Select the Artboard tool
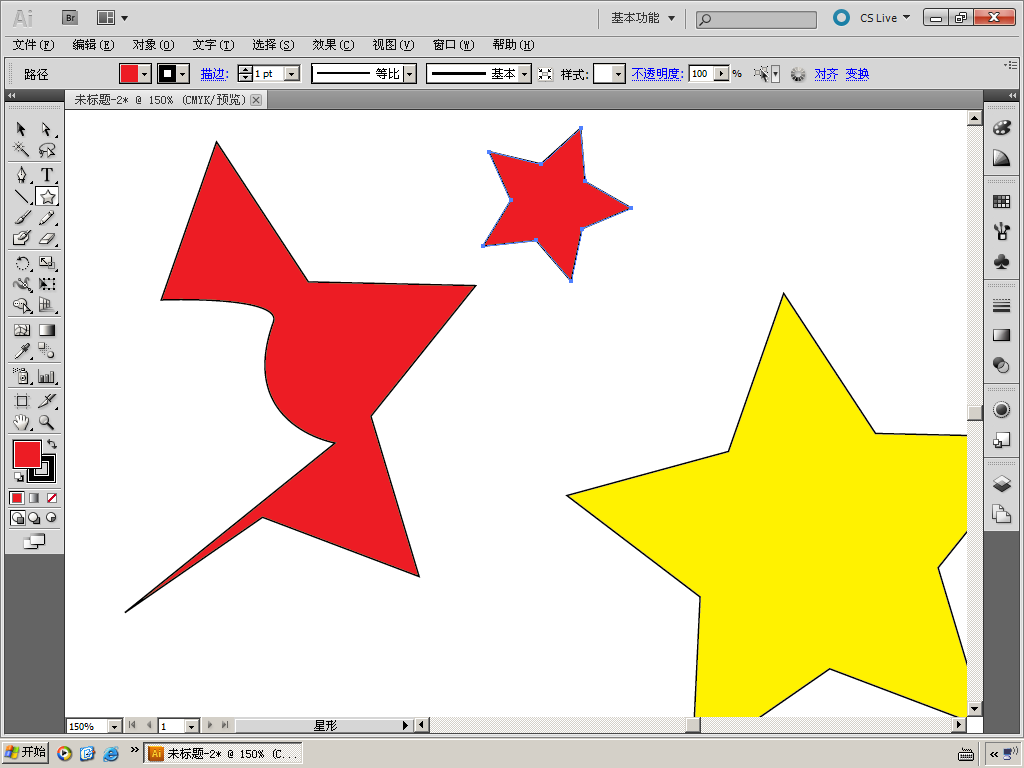Viewport: 1024px width, 768px height. pyautogui.click(x=22, y=400)
